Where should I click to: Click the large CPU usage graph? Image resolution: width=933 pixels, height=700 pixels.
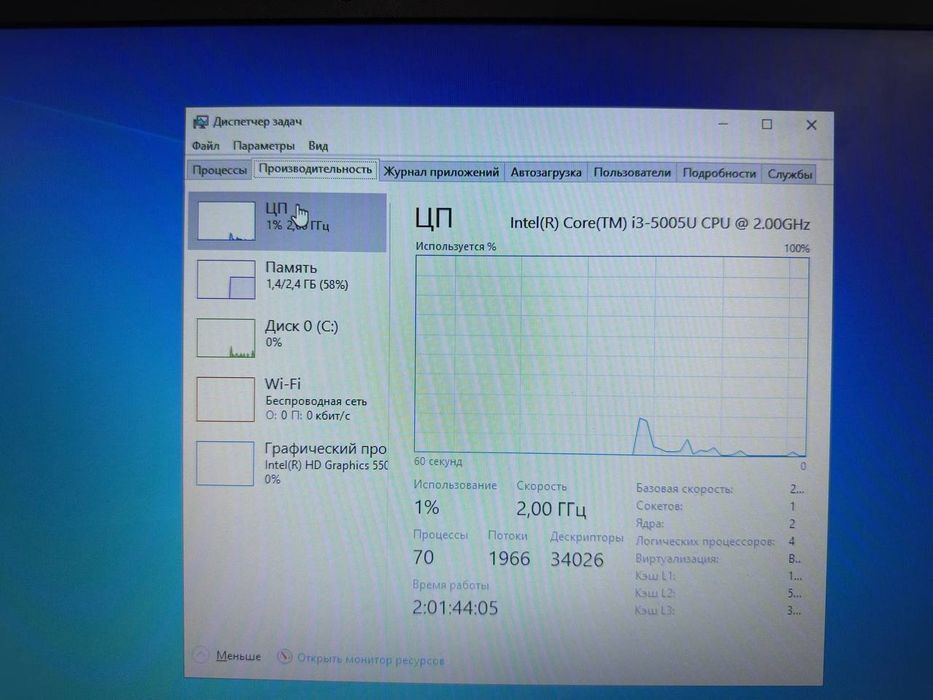(x=611, y=357)
